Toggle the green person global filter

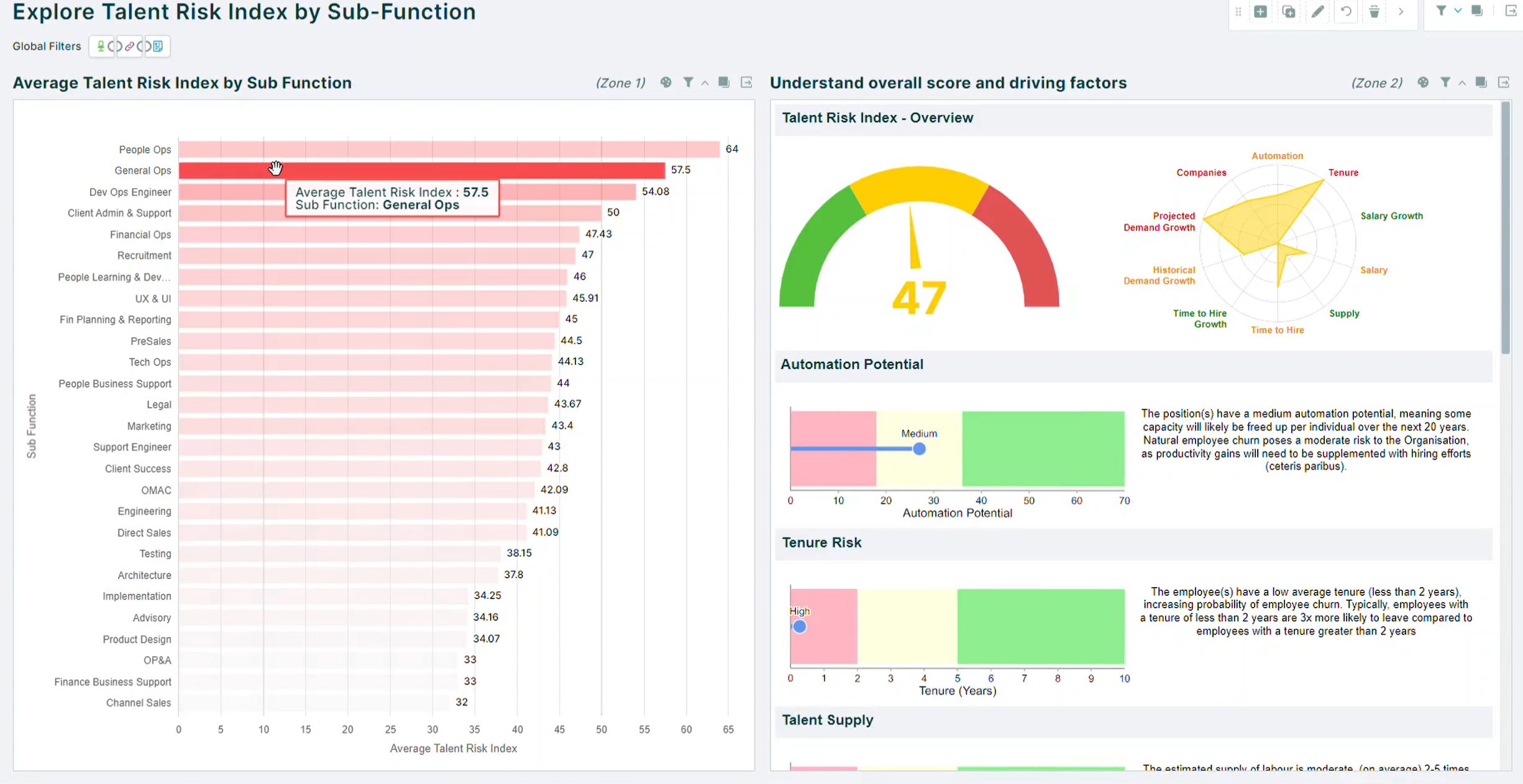tap(101, 46)
